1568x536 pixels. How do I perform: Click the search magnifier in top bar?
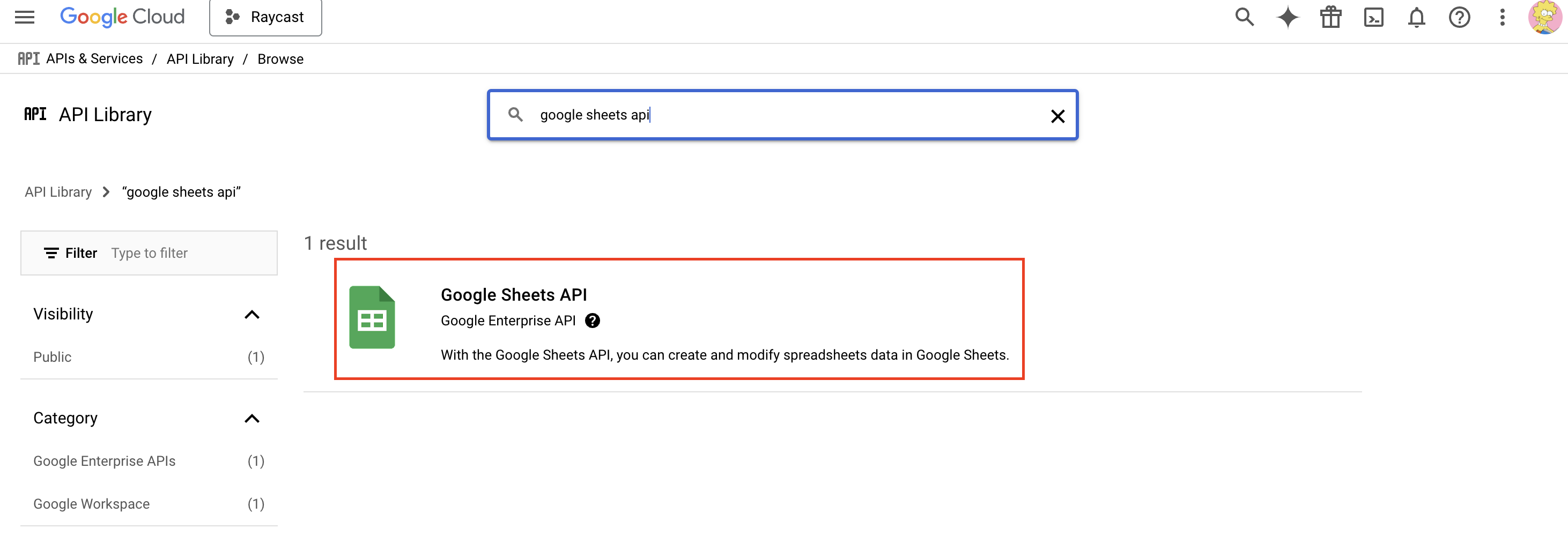click(1244, 17)
